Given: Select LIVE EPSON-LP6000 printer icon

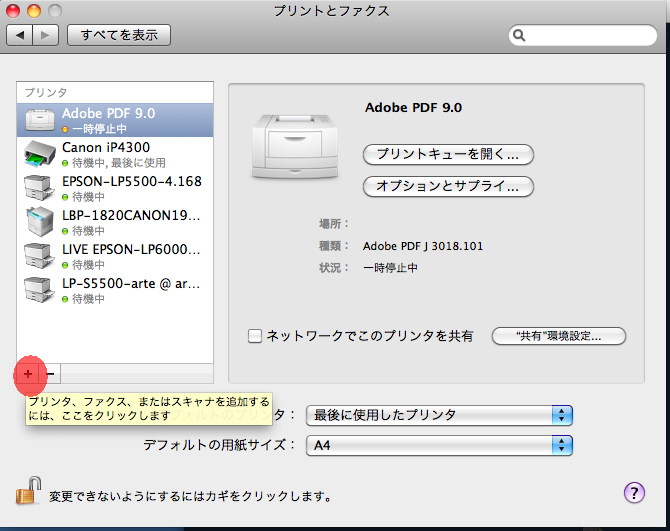Looking at the screenshot, I should click(39, 256).
